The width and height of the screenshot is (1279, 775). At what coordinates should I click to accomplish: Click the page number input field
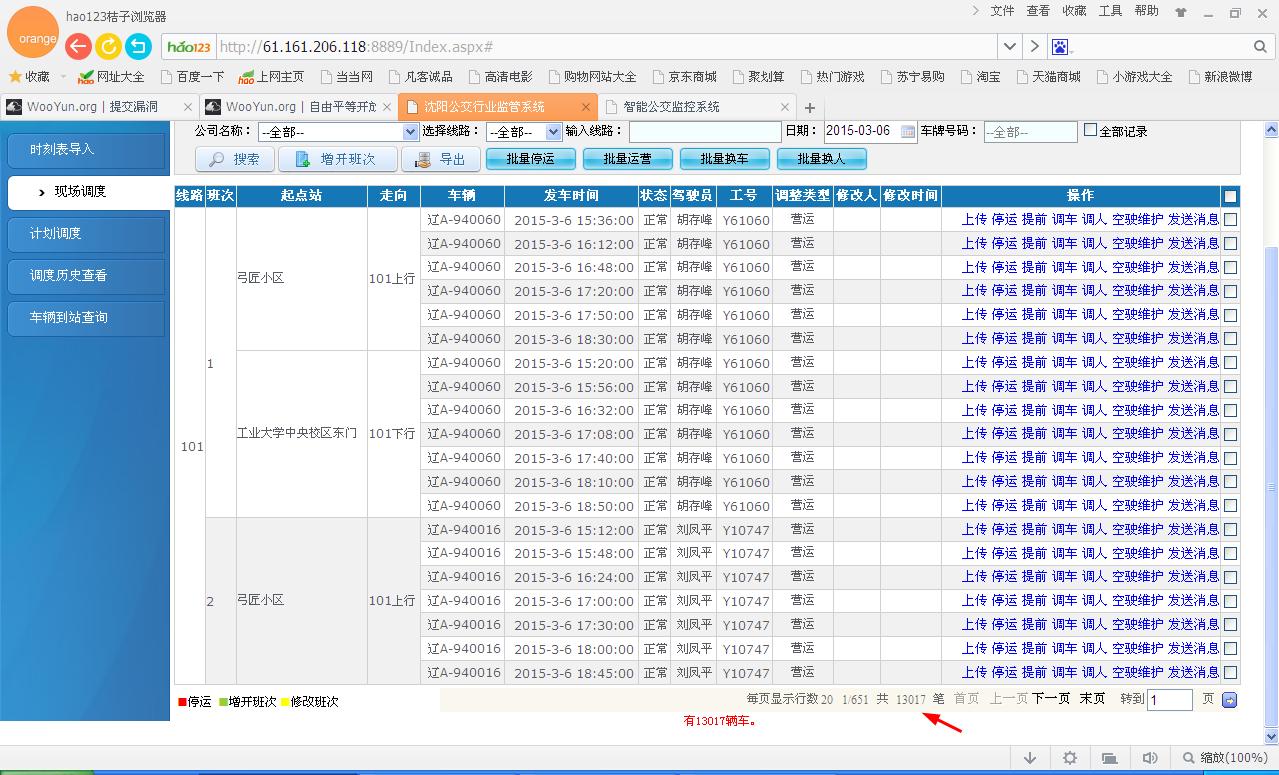click(1170, 700)
